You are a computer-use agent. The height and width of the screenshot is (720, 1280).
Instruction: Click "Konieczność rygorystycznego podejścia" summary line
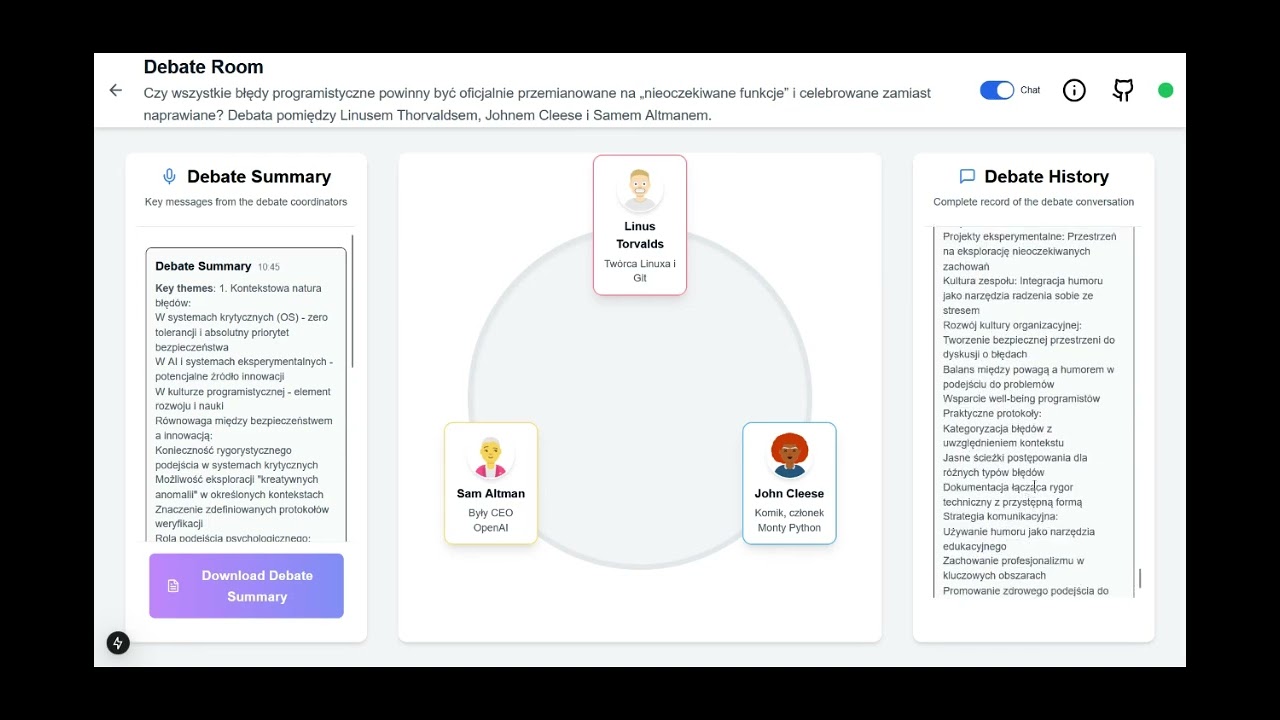(236, 458)
